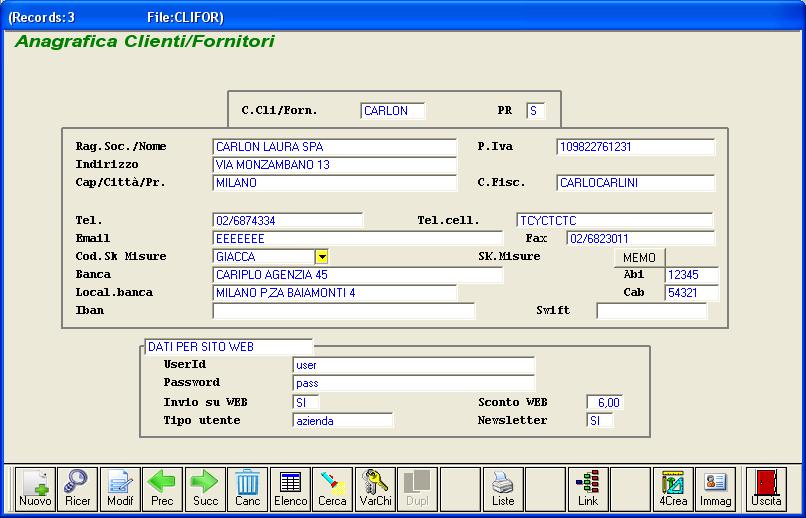Image resolution: width=806 pixels, height=518 pixels.
Task: Exit via the Uscita door icon
Action: [767, 488]
